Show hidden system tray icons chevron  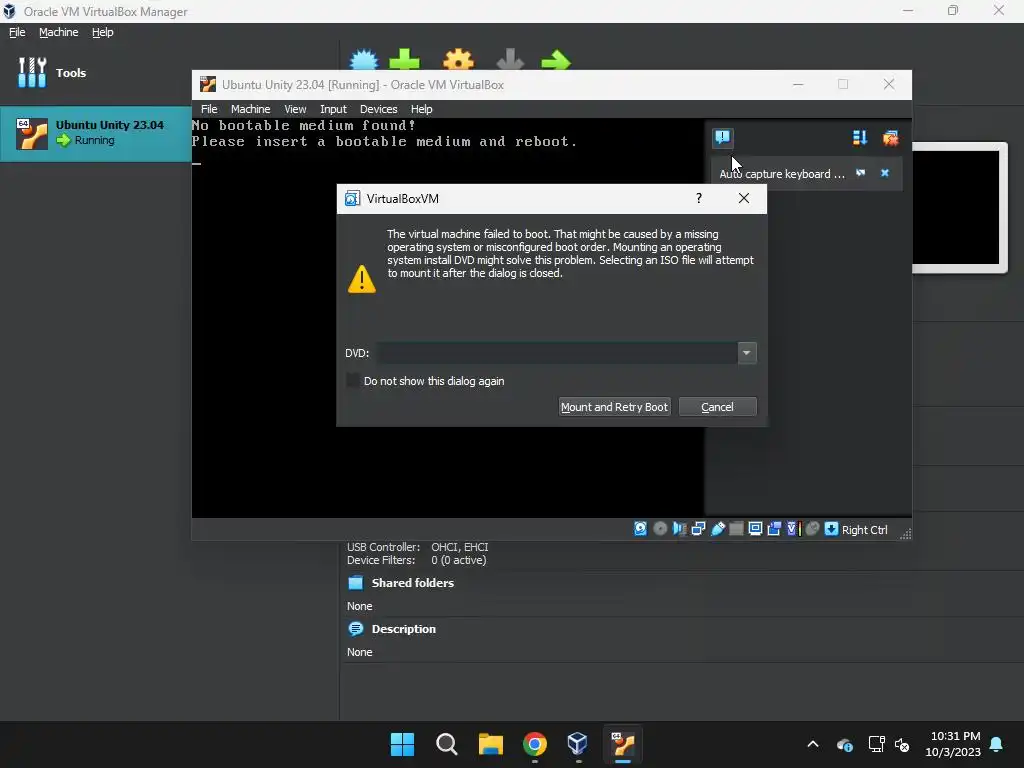pyautogui.click(x=813, y=744)
